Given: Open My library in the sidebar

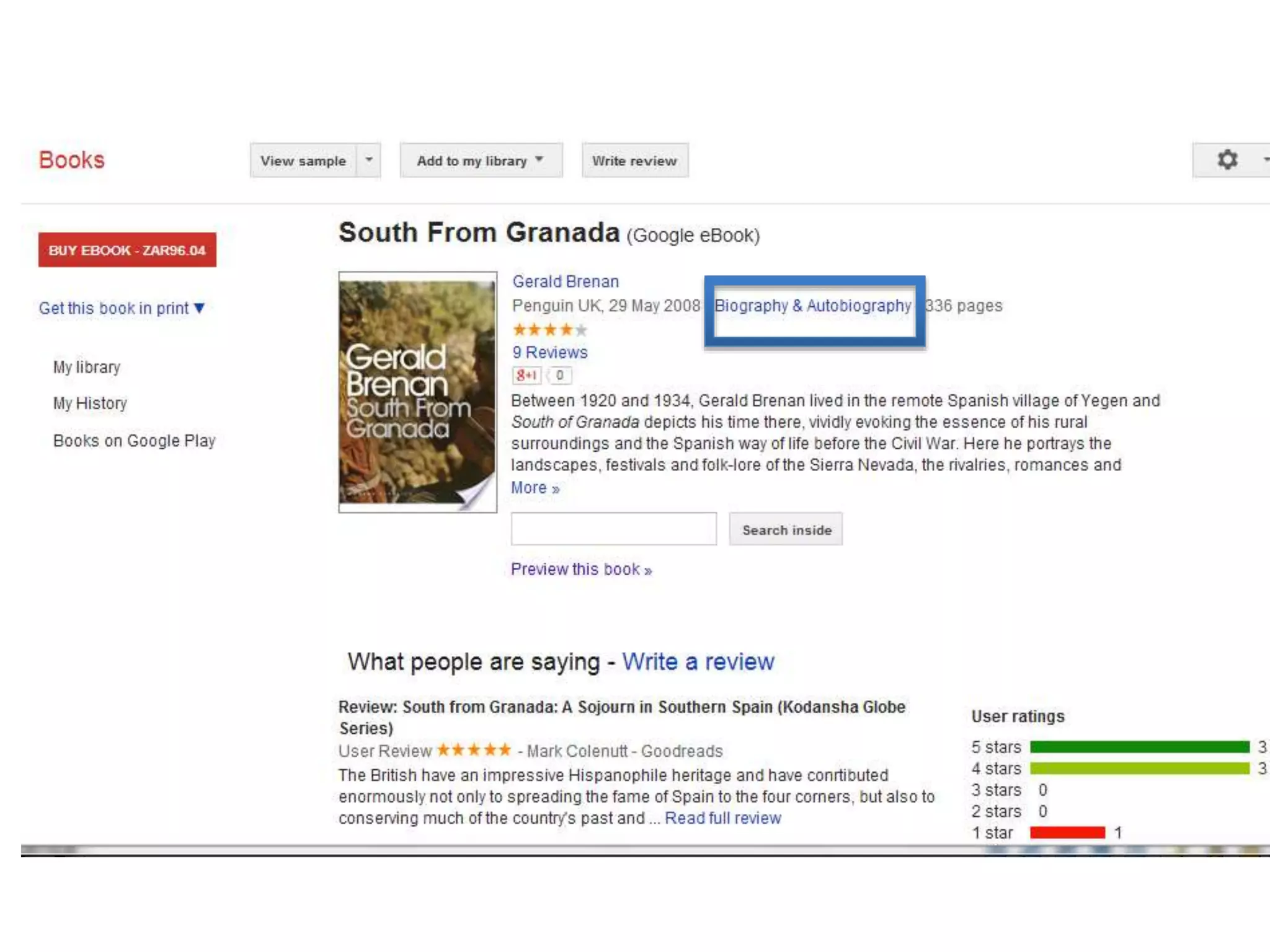Looking at the screenshot, I should click(x=87, y=367).
